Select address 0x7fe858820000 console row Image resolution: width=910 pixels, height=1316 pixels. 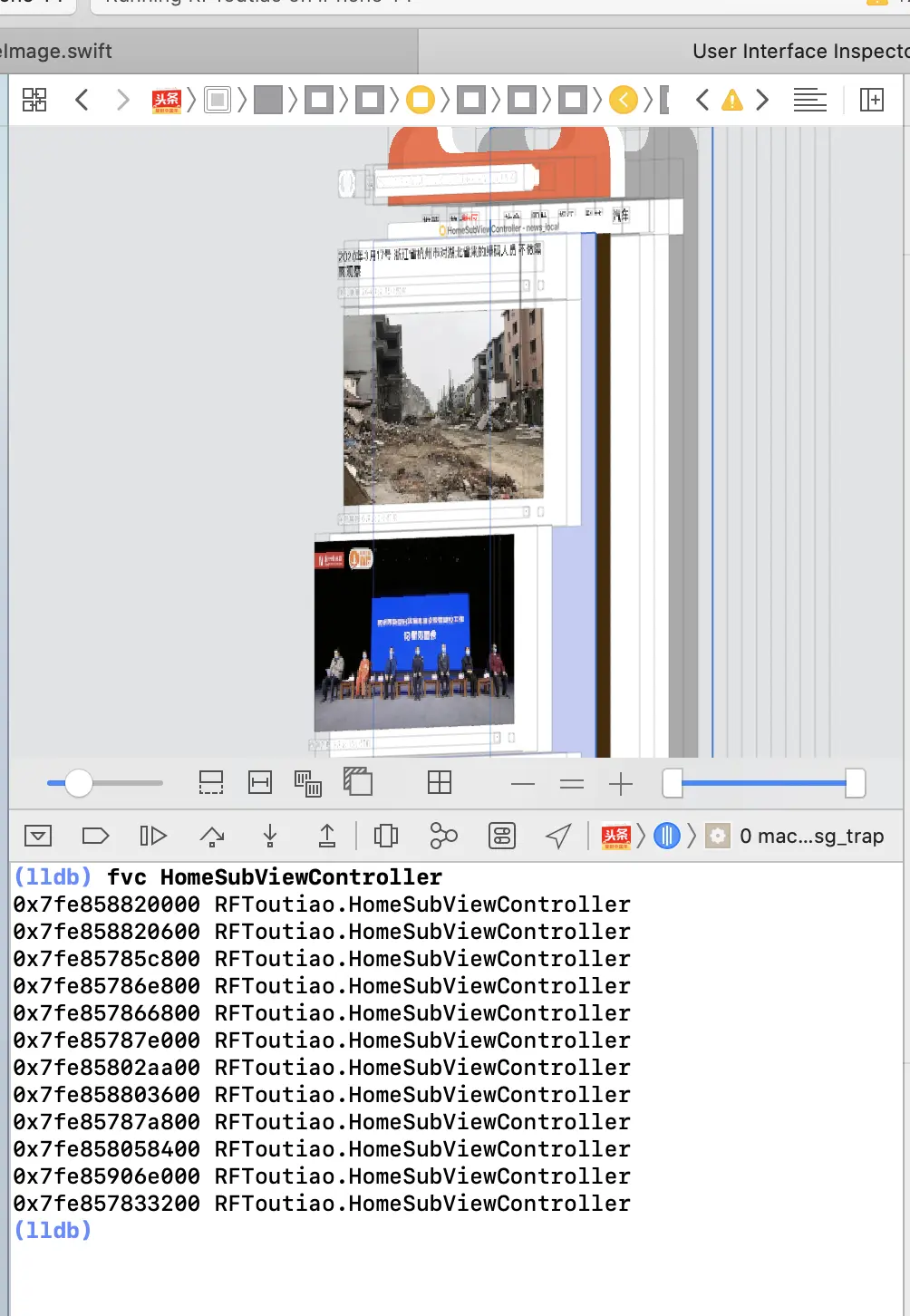pos(322,905)
